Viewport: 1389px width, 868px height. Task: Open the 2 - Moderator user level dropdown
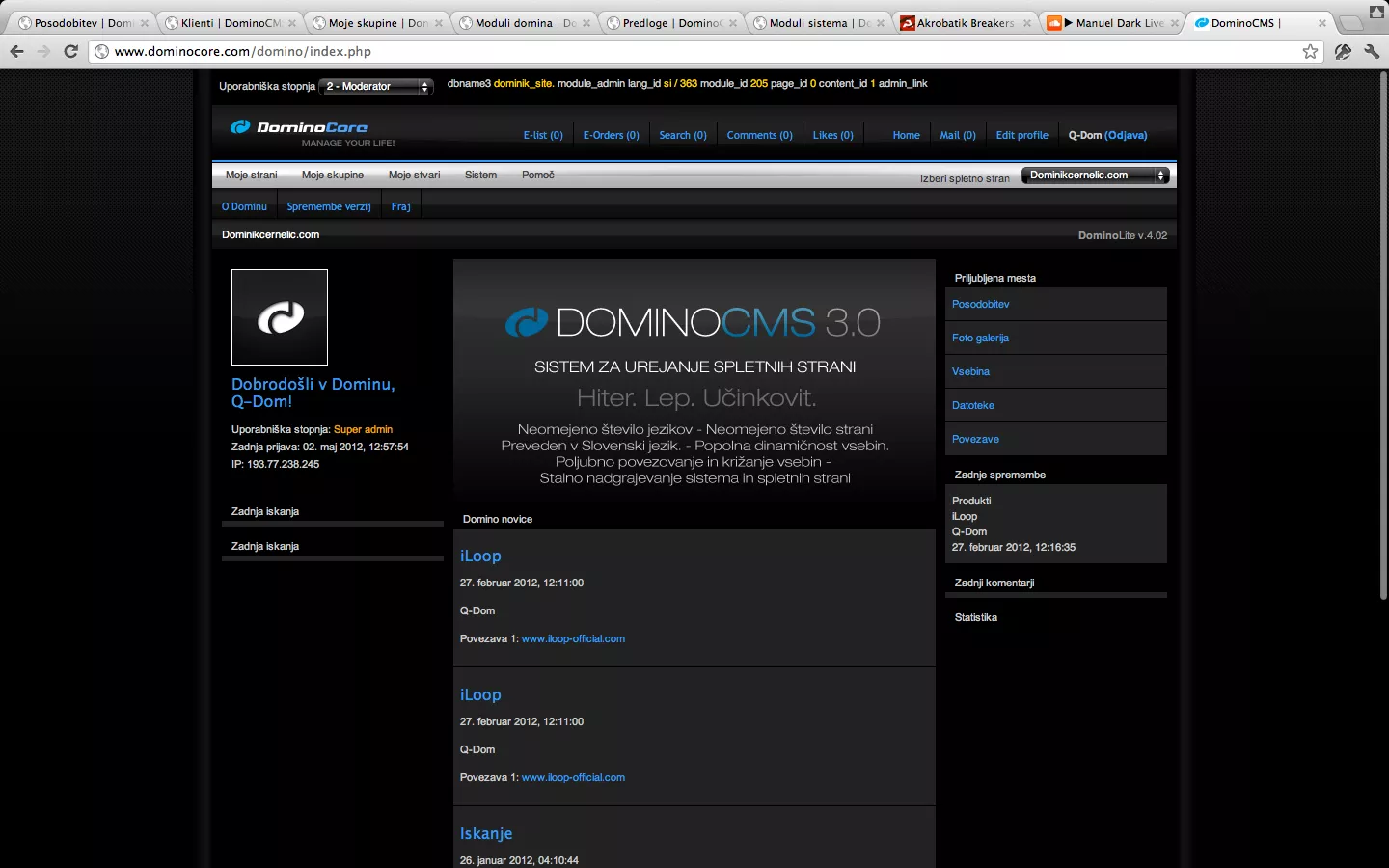tap(376, 86)
